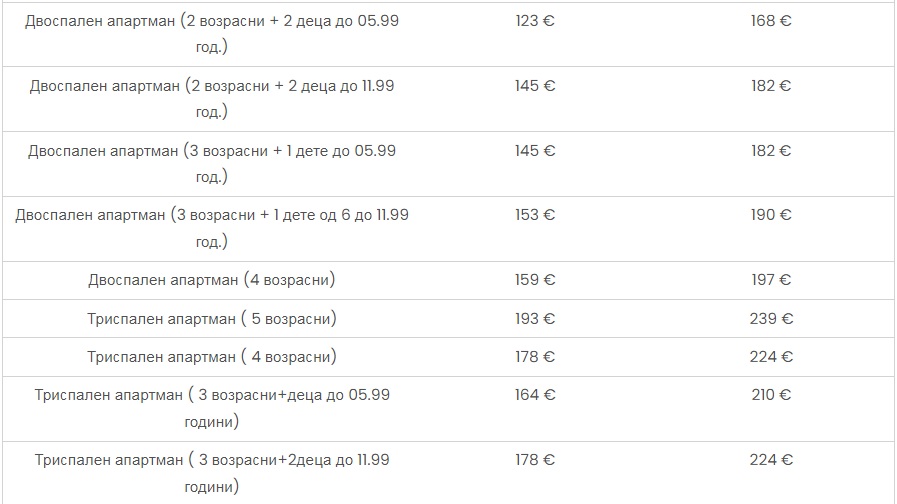
Task: Click 145 € in the 2 деца до 11.99 row
Action: pos(534,86)
